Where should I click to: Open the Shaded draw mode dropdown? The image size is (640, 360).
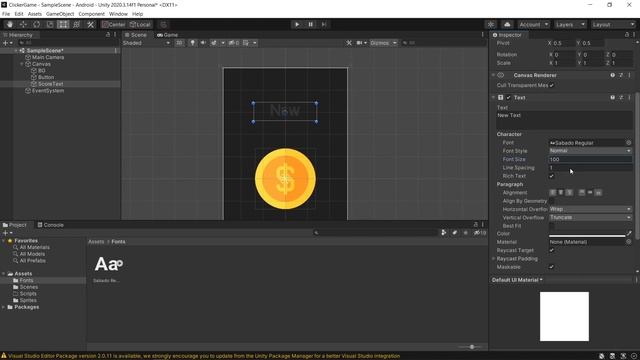pyautogui.click(x=147, y=43)
